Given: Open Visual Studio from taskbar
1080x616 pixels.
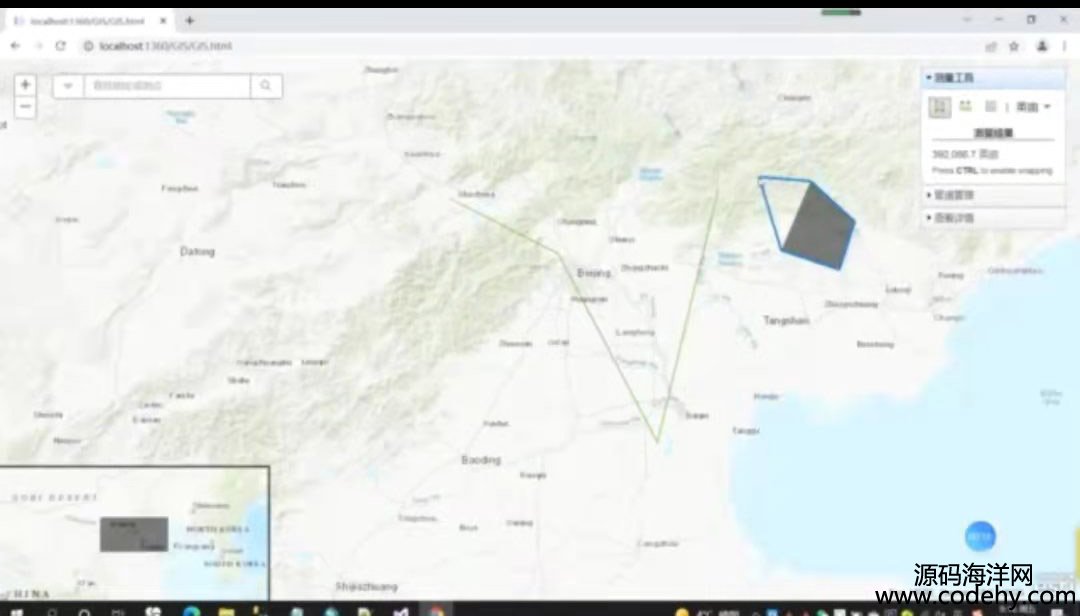Looking at the screenshot, I should (x=401, y=611).
